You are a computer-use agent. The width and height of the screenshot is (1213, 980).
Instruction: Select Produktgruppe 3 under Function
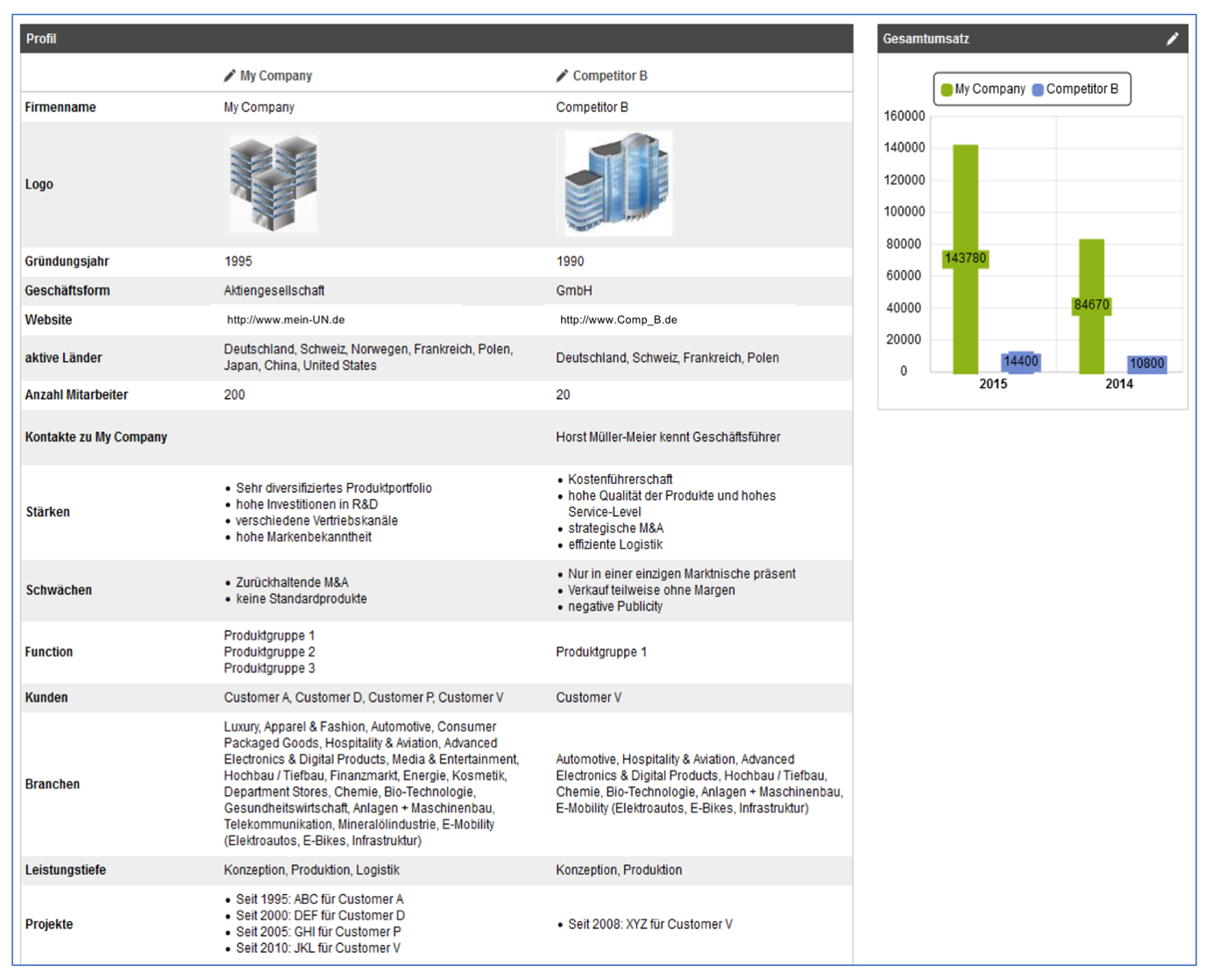(x=269, y=668)
